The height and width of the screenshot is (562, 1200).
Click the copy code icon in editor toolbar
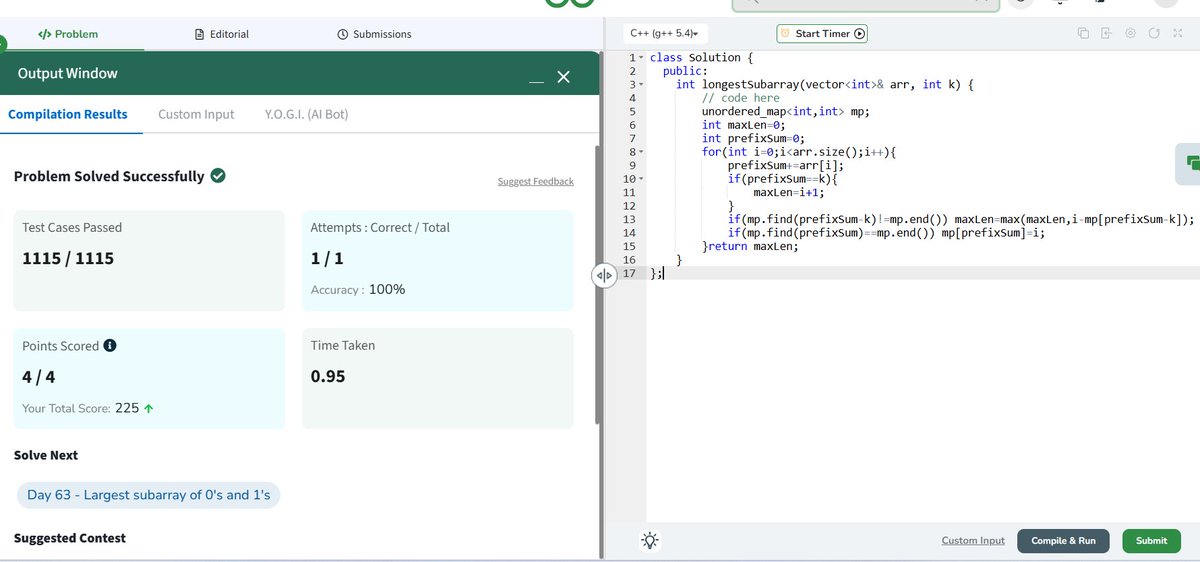pyautogui.click(x=1083, y=33)
